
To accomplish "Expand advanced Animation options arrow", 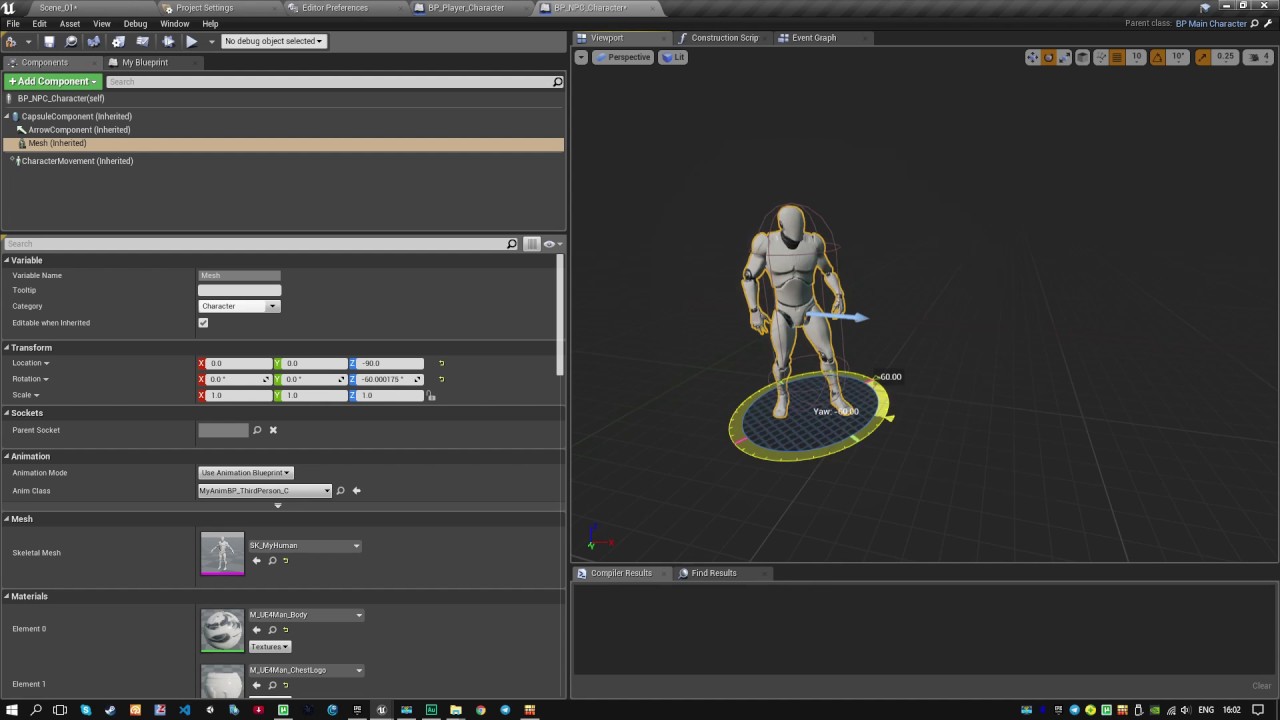I will [x=278, y=506].
